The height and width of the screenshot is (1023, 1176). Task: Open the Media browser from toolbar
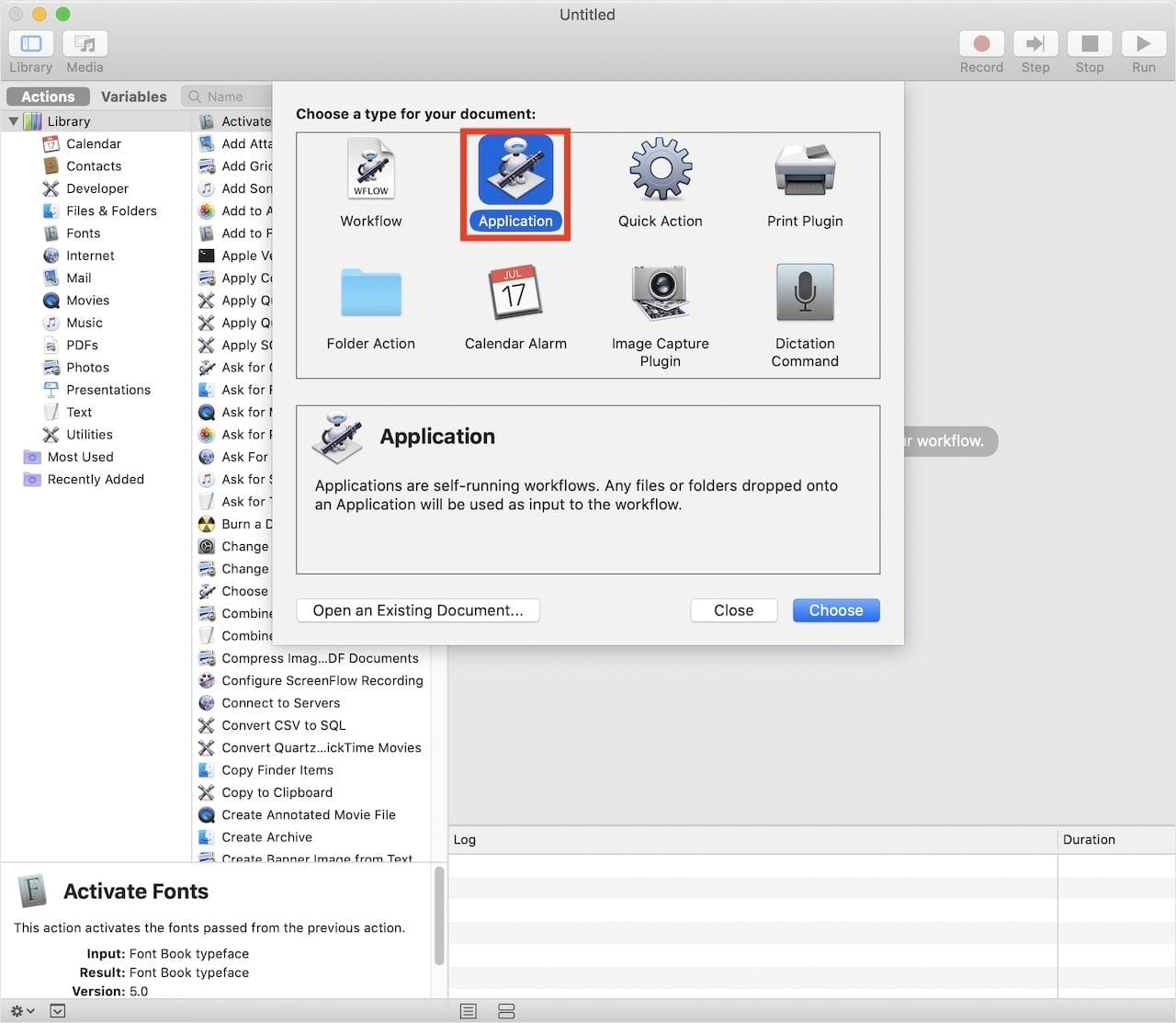(85, 44)
